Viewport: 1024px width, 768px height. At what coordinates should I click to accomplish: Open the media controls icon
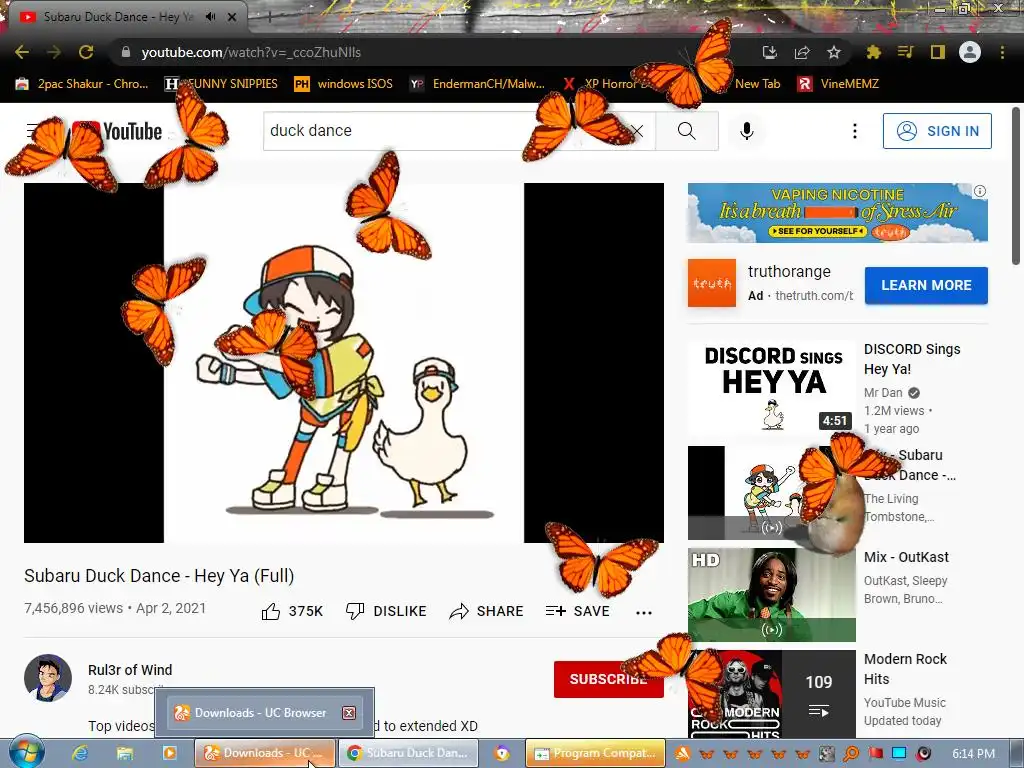click(x=905, y=52)
